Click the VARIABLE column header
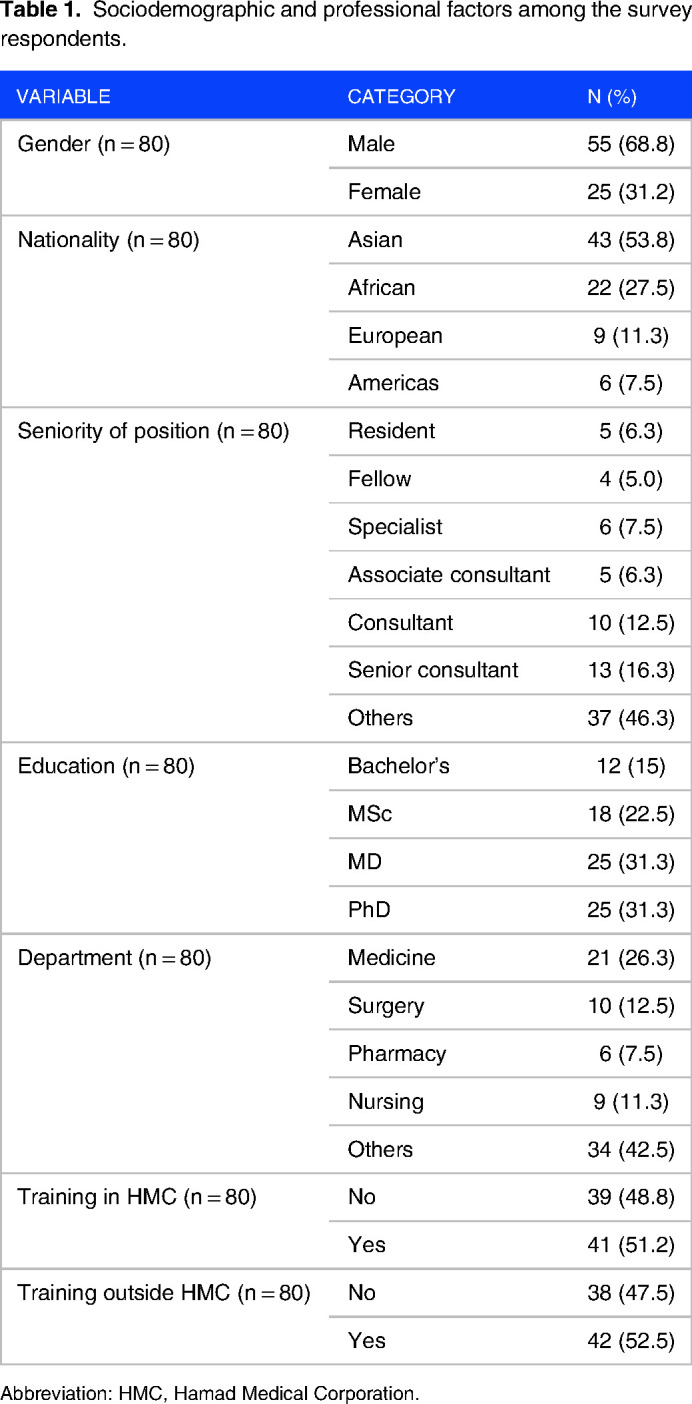The height and width of the screenshot is (1404, 692). [64, 97]
